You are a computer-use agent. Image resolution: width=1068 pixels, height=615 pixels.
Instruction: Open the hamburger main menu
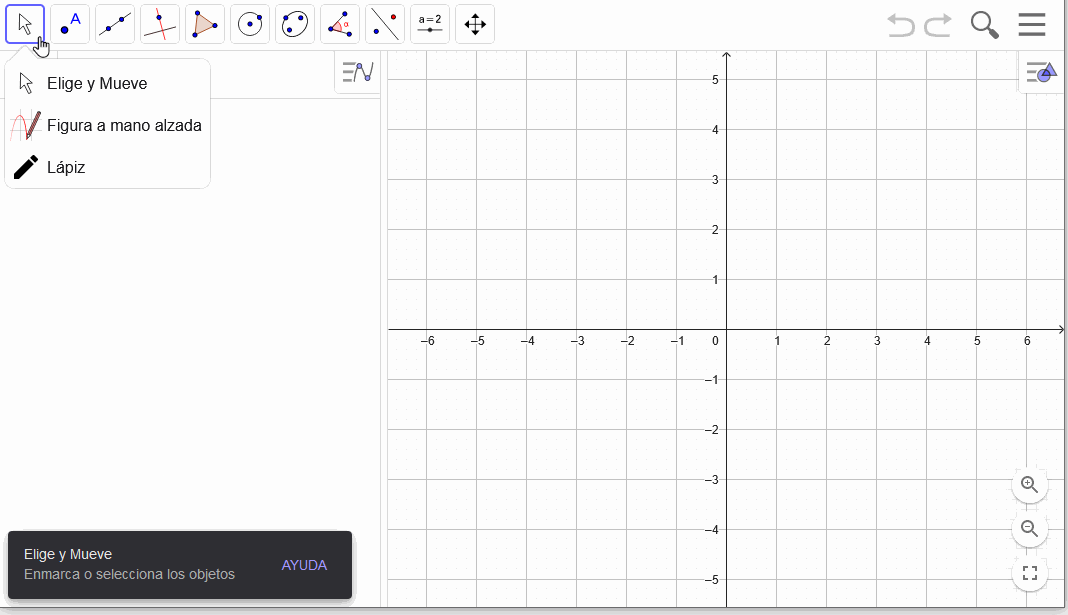pyautogui.click(x=1032, y=25)
